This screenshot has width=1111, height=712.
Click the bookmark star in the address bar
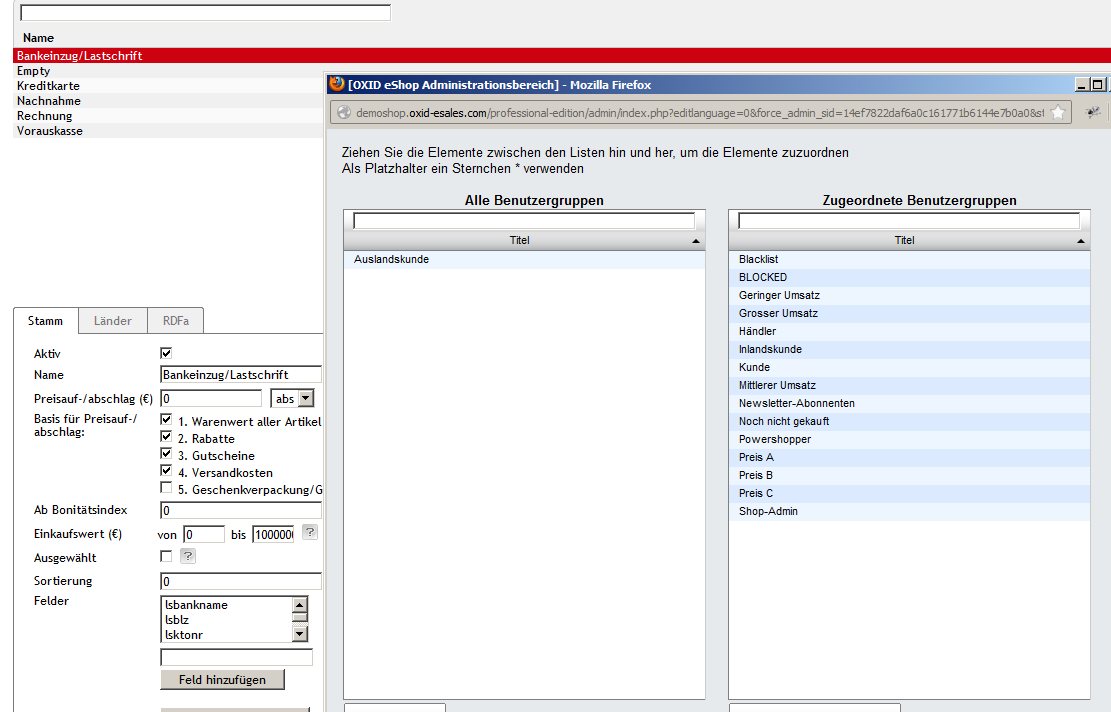[1058, 113]
